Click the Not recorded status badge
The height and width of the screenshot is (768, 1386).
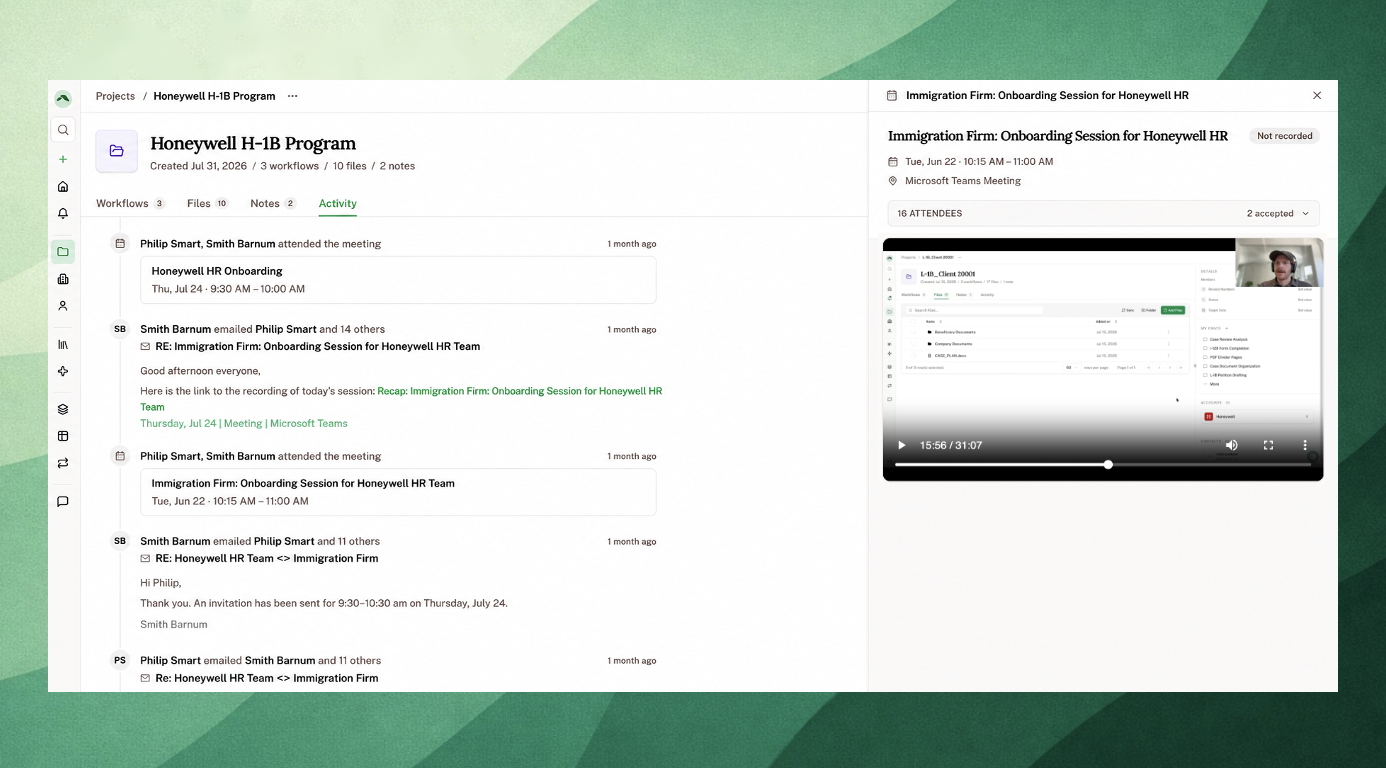1284,136
